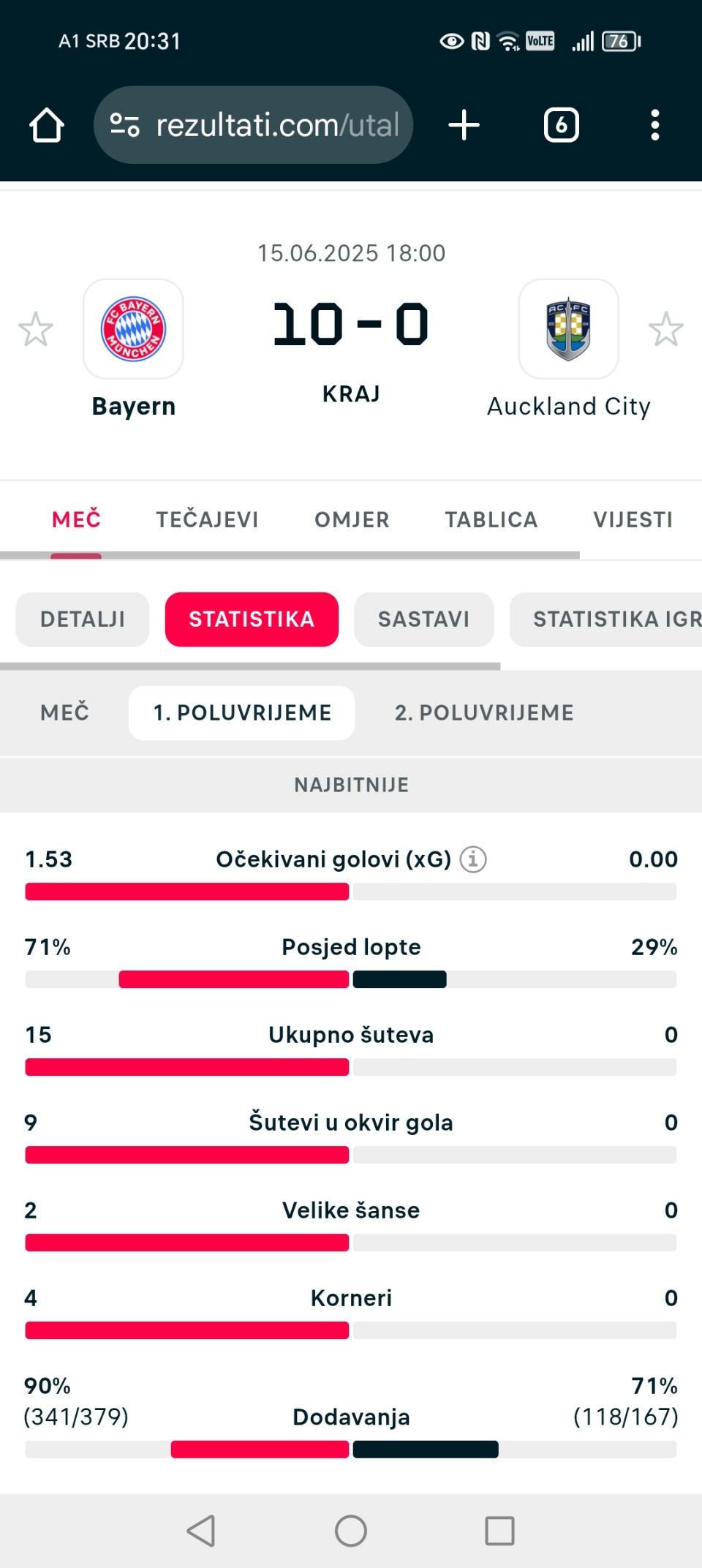Open the Bayern team logo
Screen dimensions: 702x1568
[x=133, y=328]
